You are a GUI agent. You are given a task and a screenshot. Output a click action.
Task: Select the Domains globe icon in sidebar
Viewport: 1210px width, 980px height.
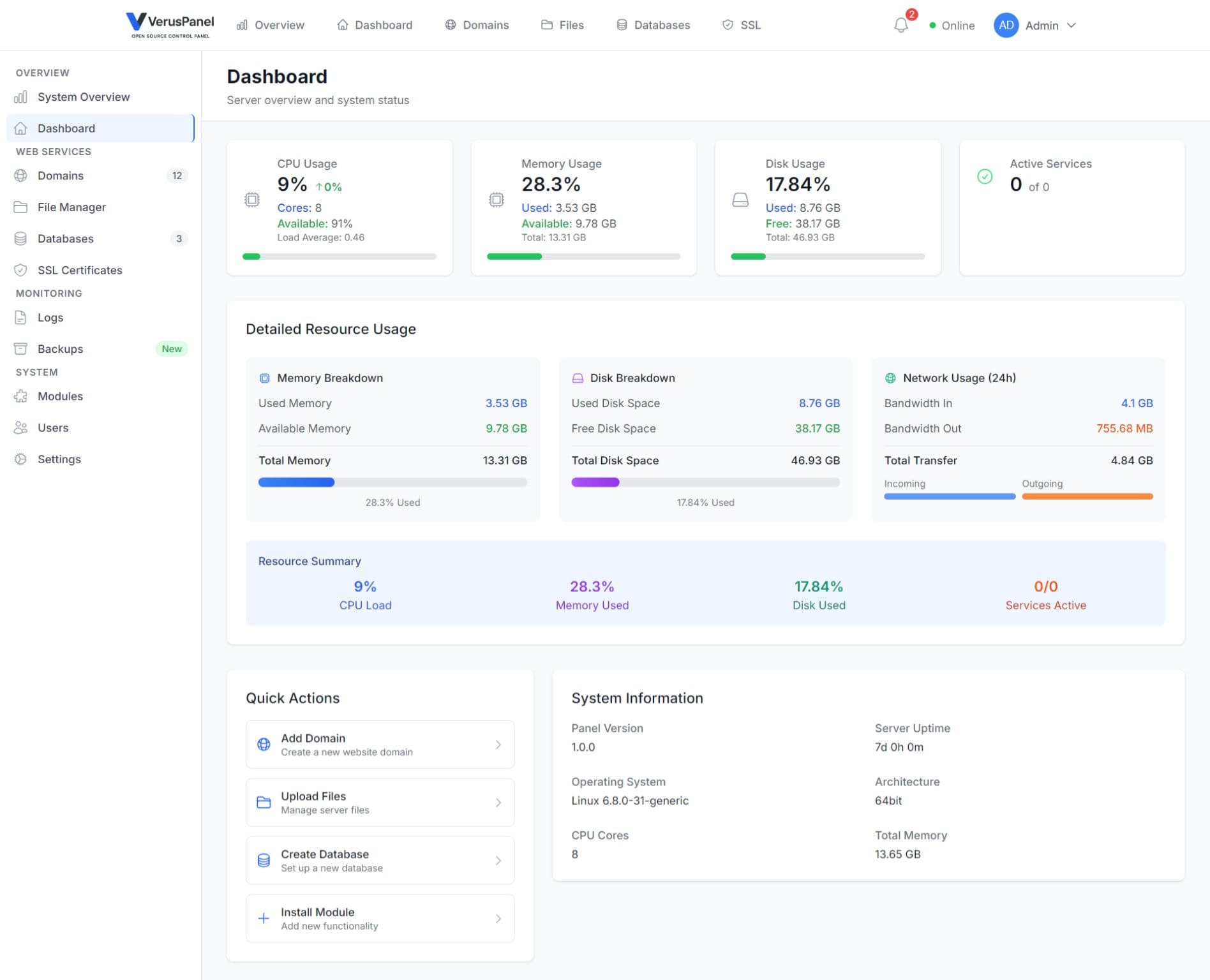coord(21,175)
